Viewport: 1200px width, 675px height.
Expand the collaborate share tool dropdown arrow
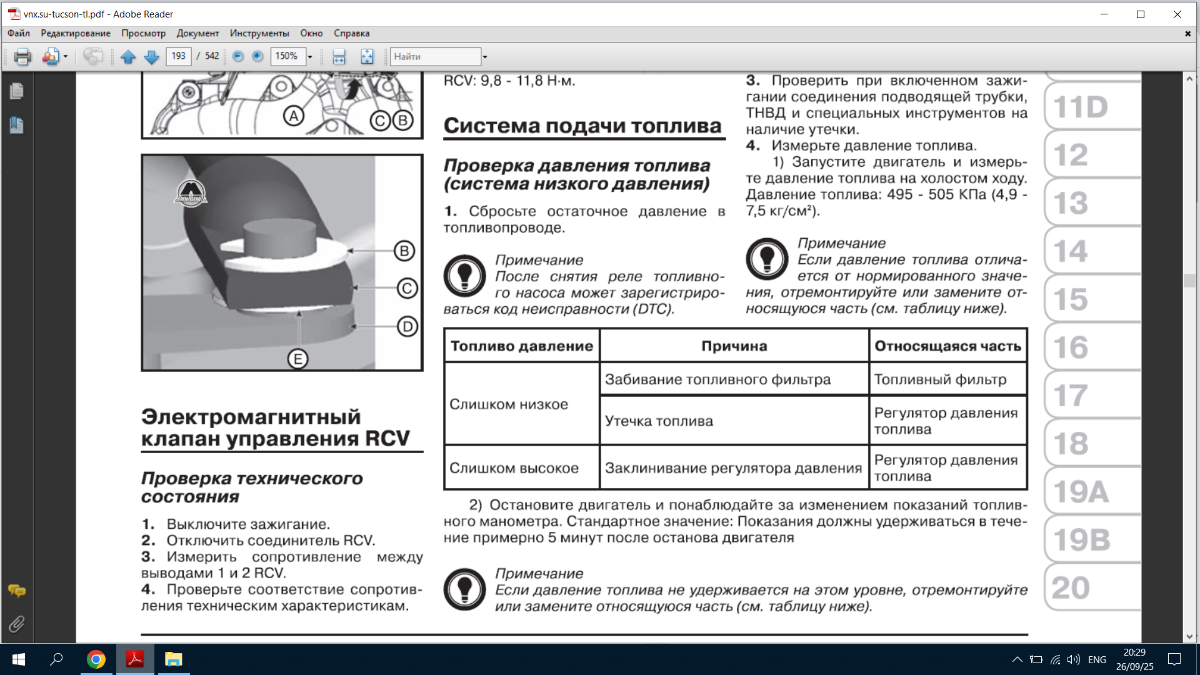tap(65, 57)
